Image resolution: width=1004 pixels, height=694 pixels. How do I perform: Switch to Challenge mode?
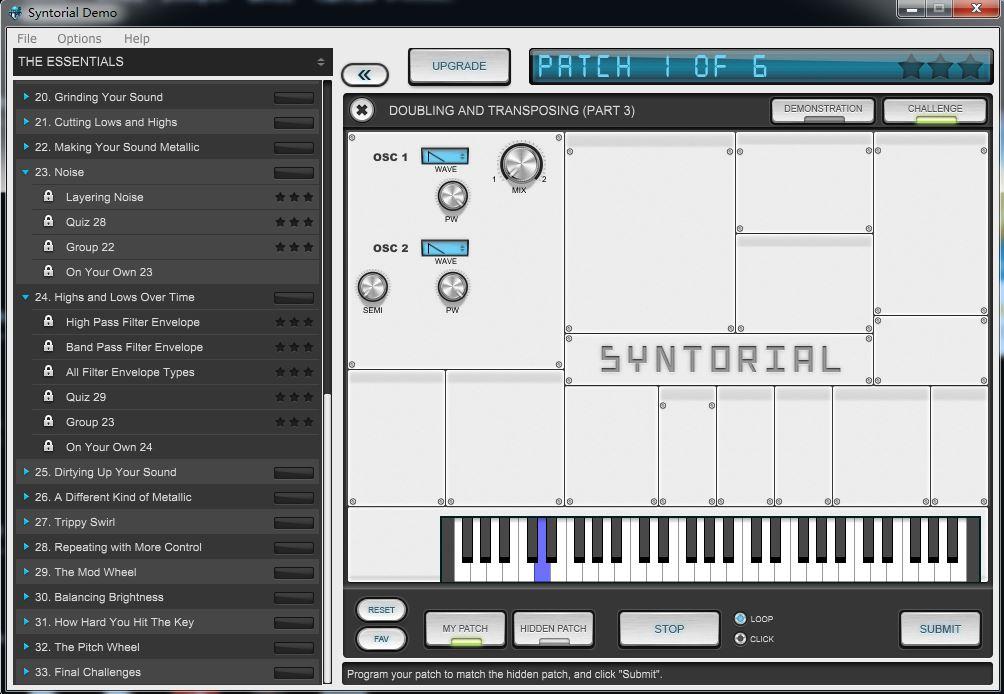(935, 111)
